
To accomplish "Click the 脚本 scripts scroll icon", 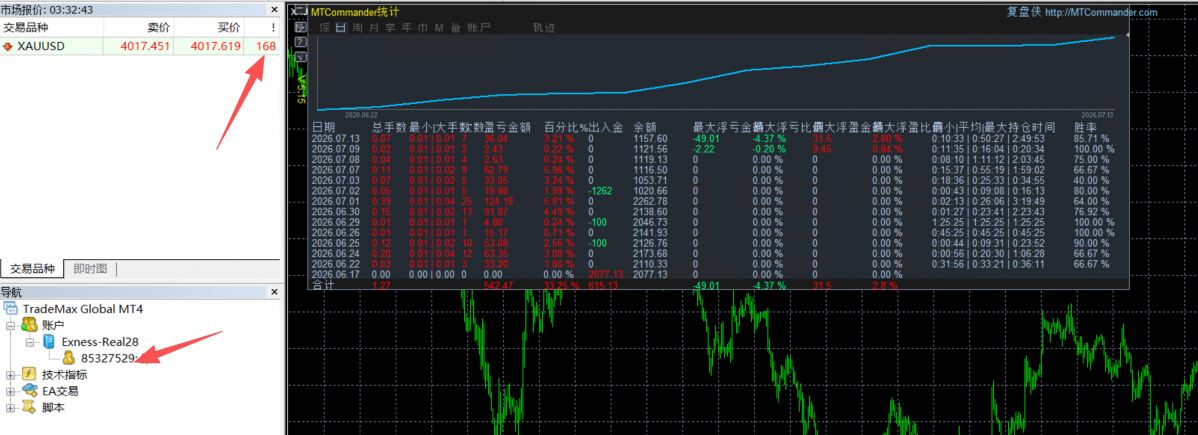I will pyautogui.click(x=30, y=407).
